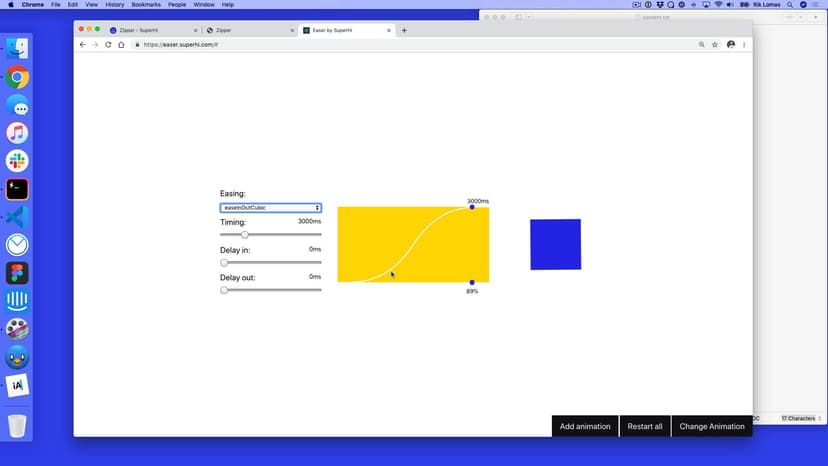Click the Change Animation button
Viewport: 828px width, 466px height.
[x=712, y=426]
